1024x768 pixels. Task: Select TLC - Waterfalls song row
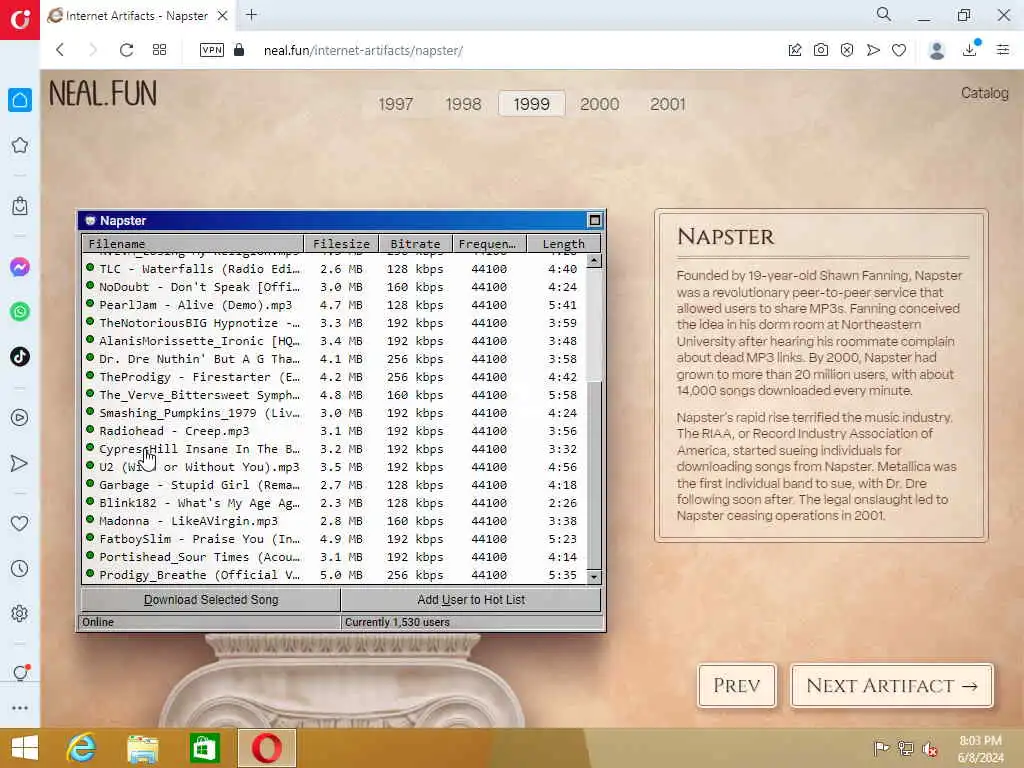tap(334, 268)
